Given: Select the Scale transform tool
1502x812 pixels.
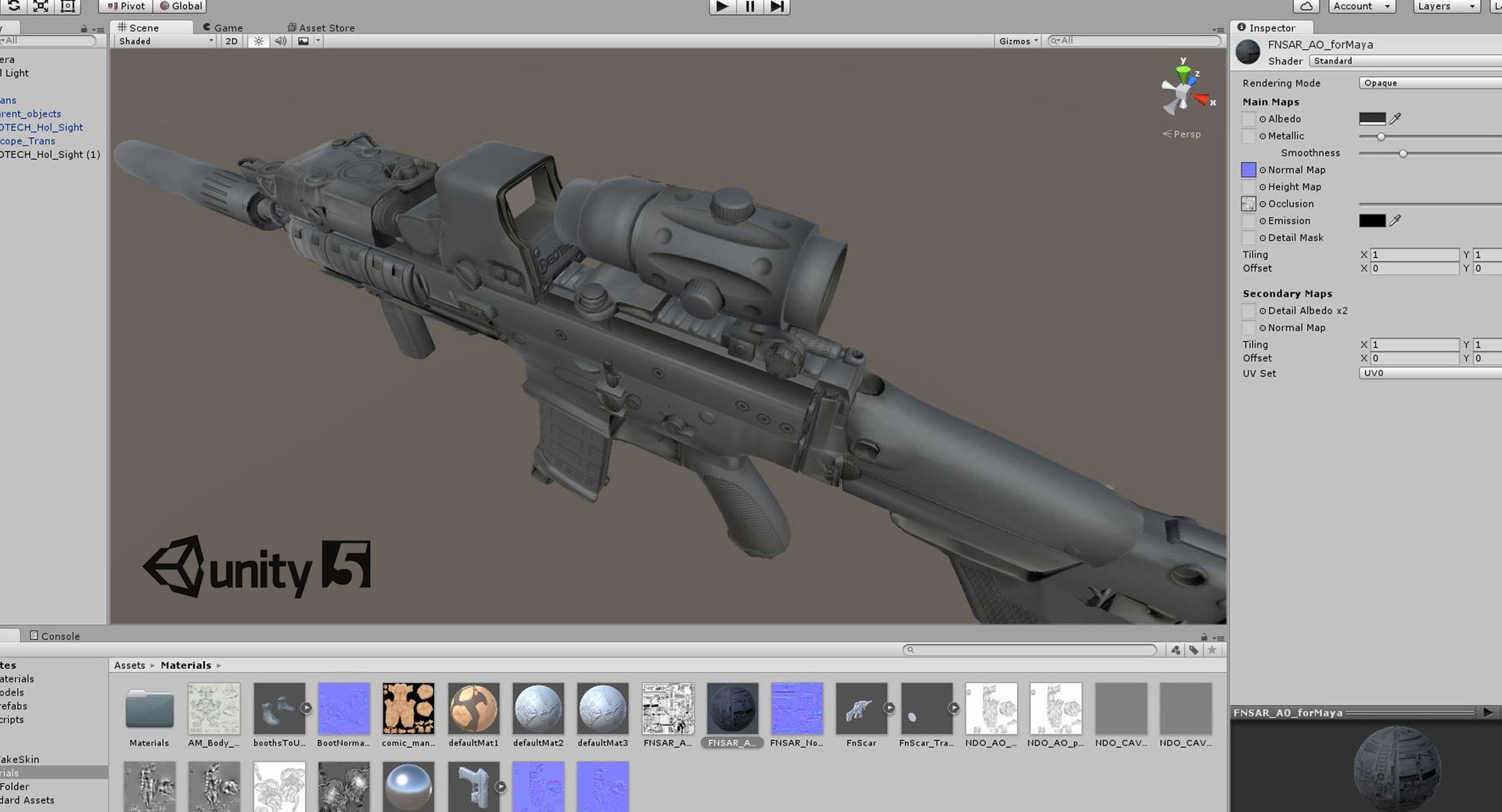Looking at the screenshot, I should [x=41, y=6].
